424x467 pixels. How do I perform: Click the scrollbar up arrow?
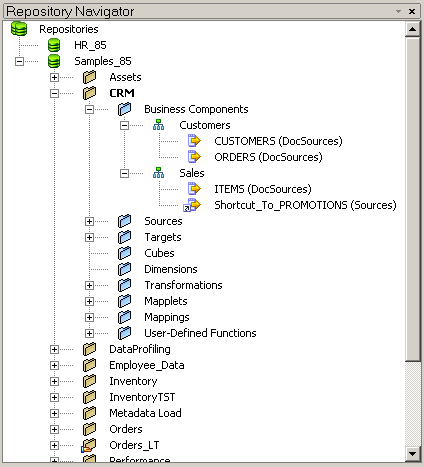tap(413, 29)
